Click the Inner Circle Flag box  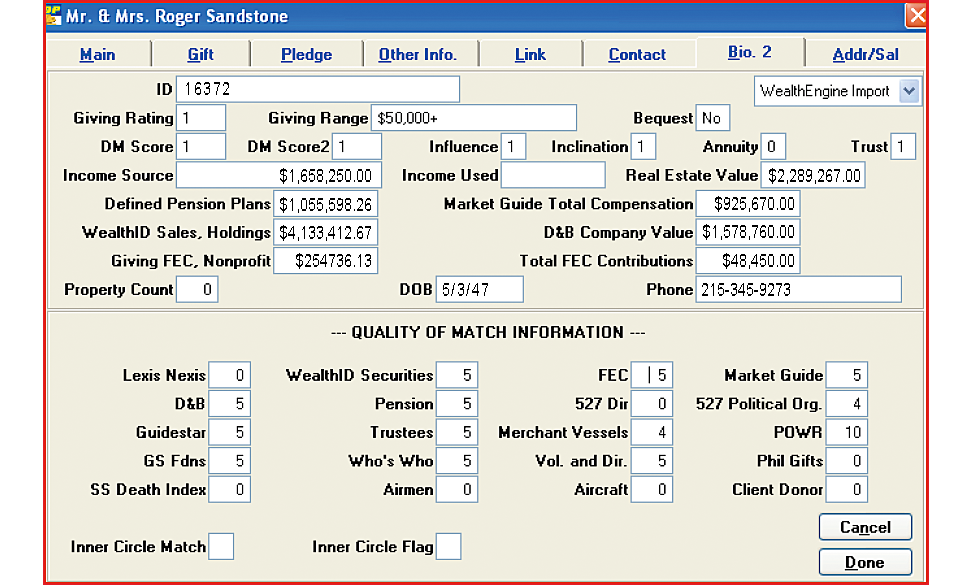pyautogui.click(x=449, y=547)
